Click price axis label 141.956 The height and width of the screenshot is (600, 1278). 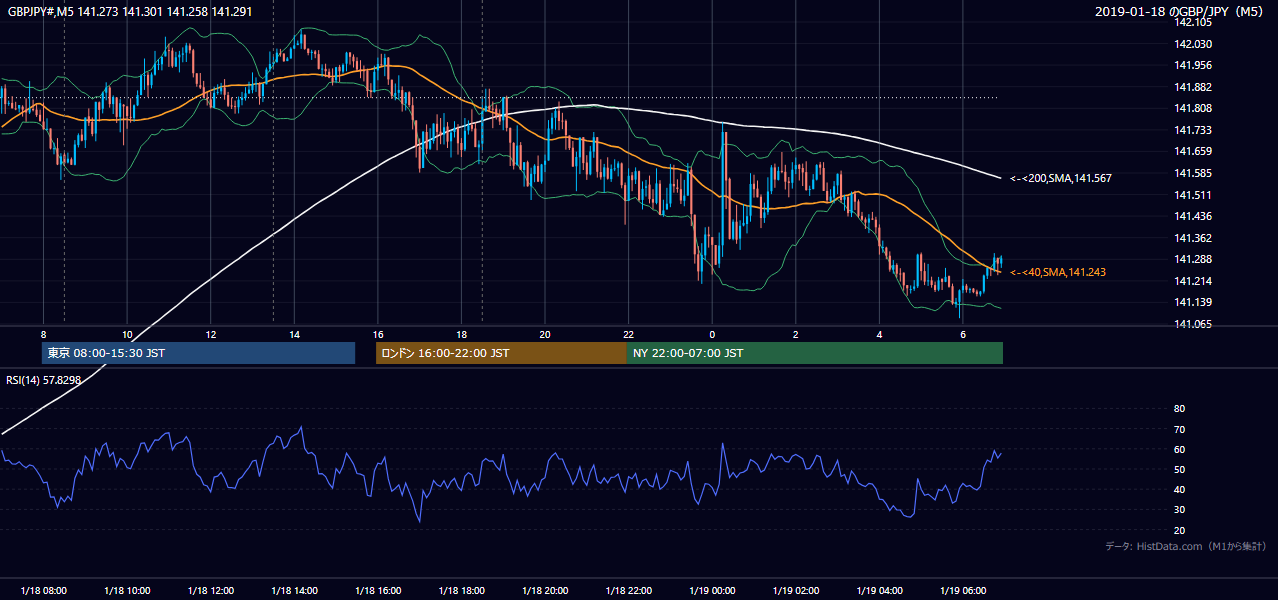coord(1193,66)
